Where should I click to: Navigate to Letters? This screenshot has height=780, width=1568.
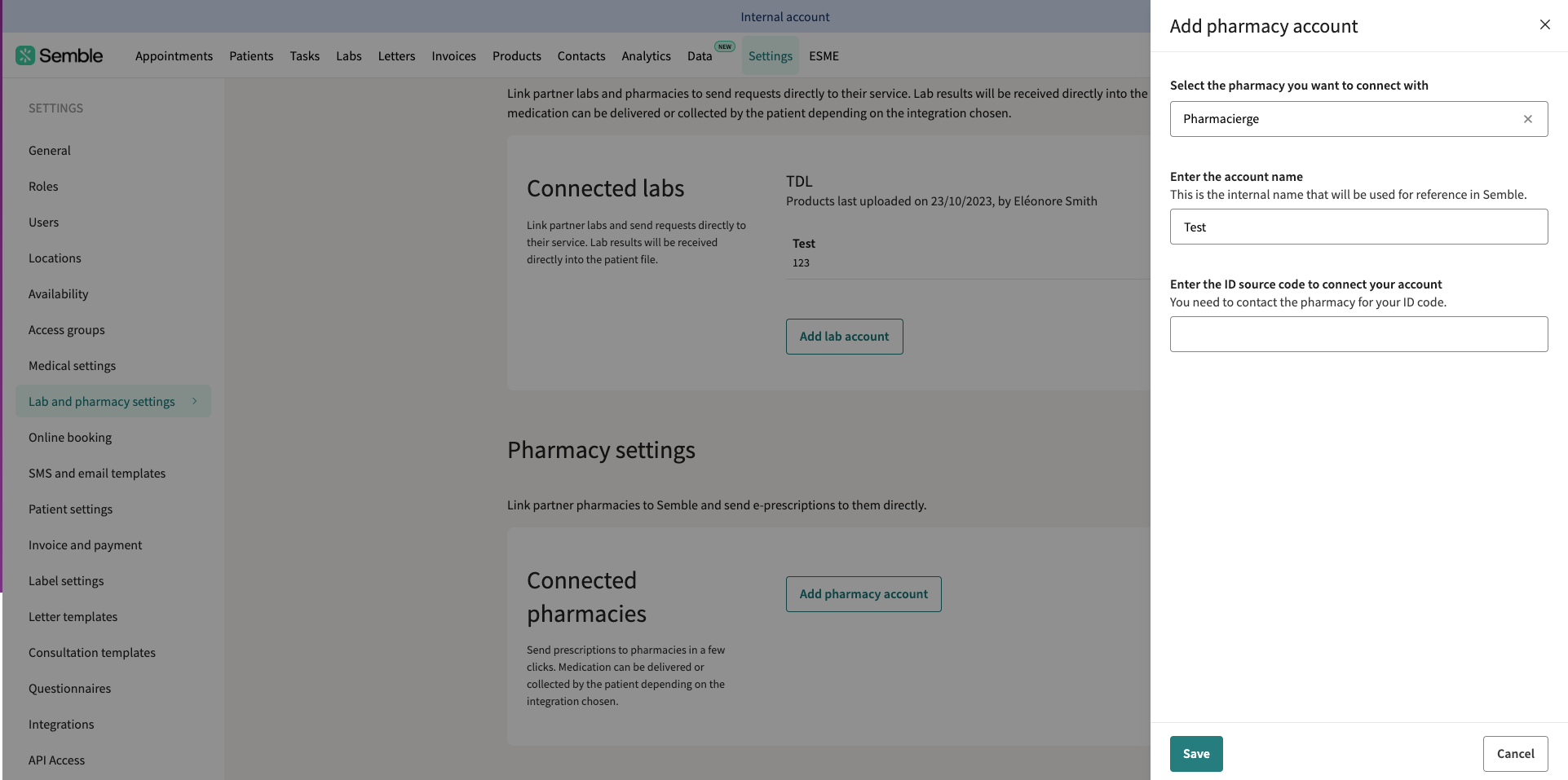pyautogui.click(x=396, y=55)
